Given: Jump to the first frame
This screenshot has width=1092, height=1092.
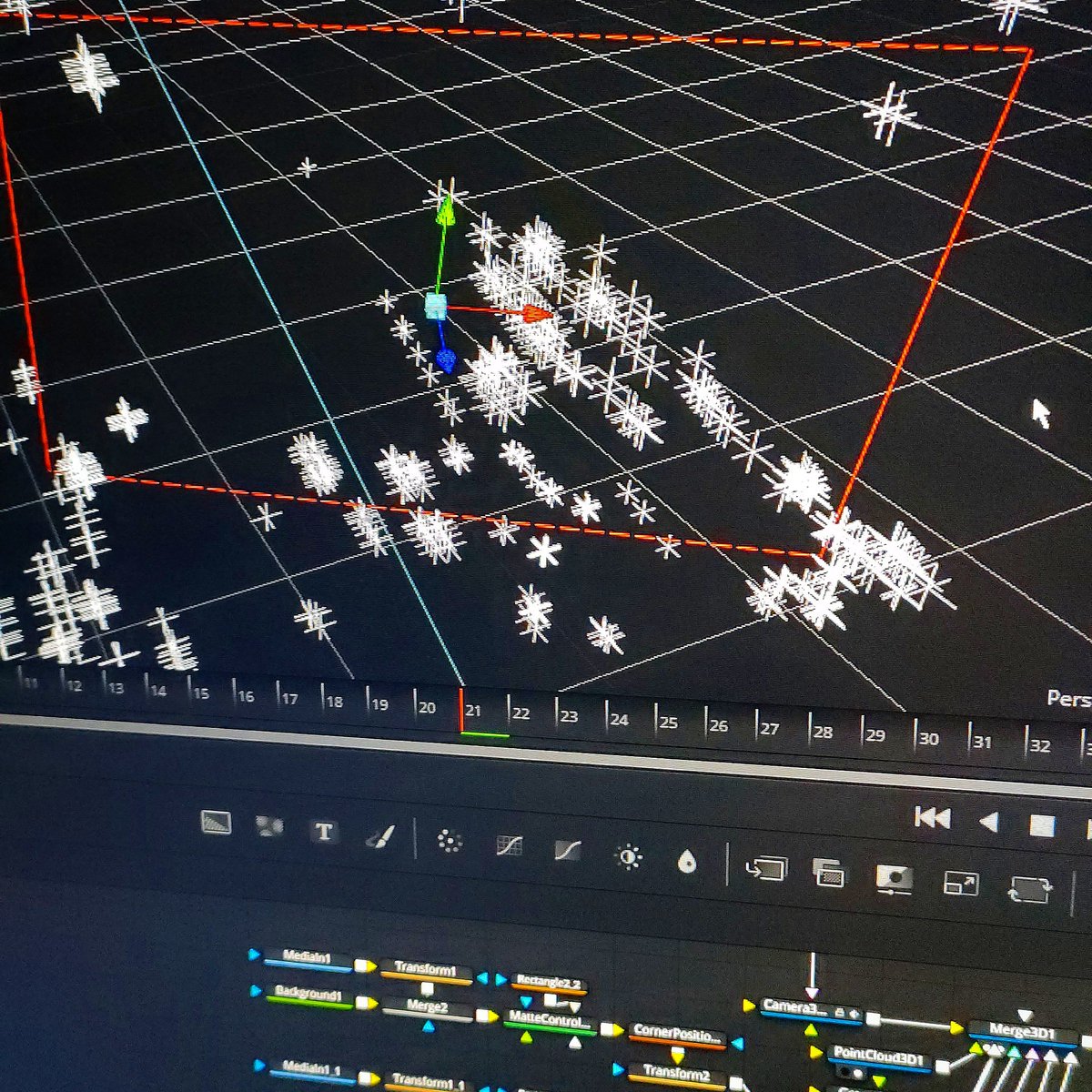Looking at the screenshot, I should 932,818.
